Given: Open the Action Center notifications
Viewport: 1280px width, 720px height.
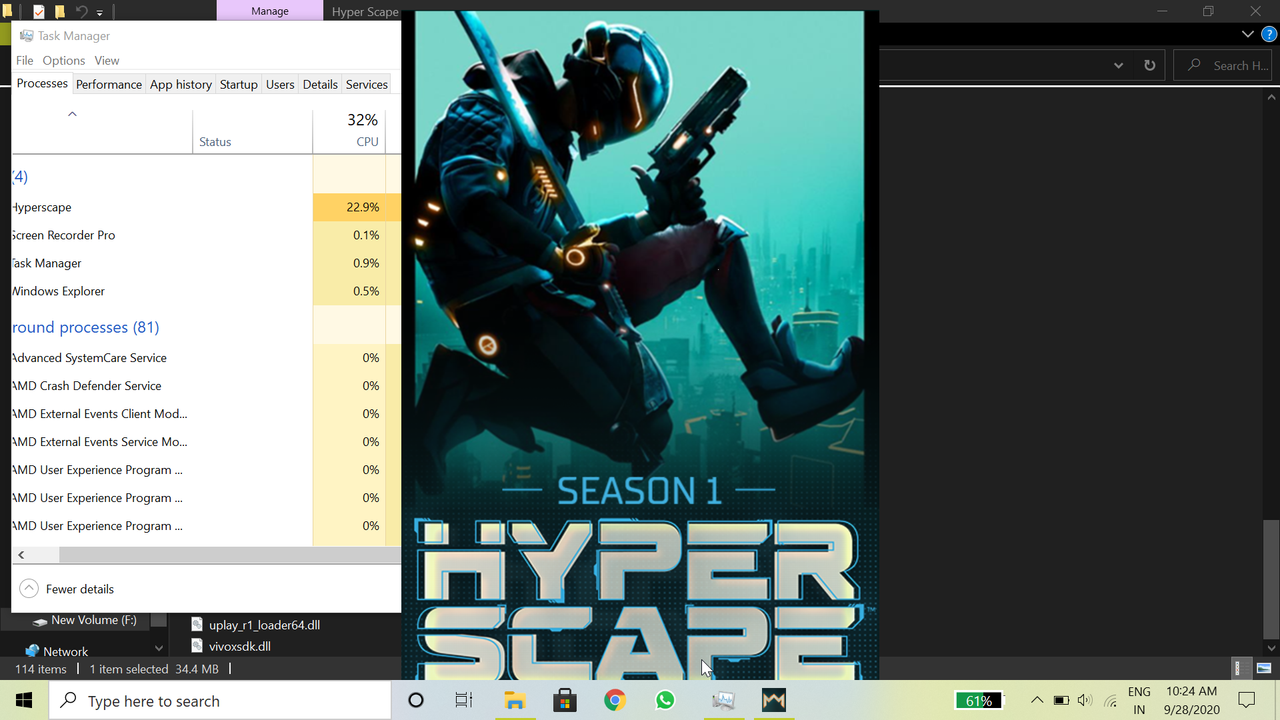Looking at the screenshot, I should 1247,700.
